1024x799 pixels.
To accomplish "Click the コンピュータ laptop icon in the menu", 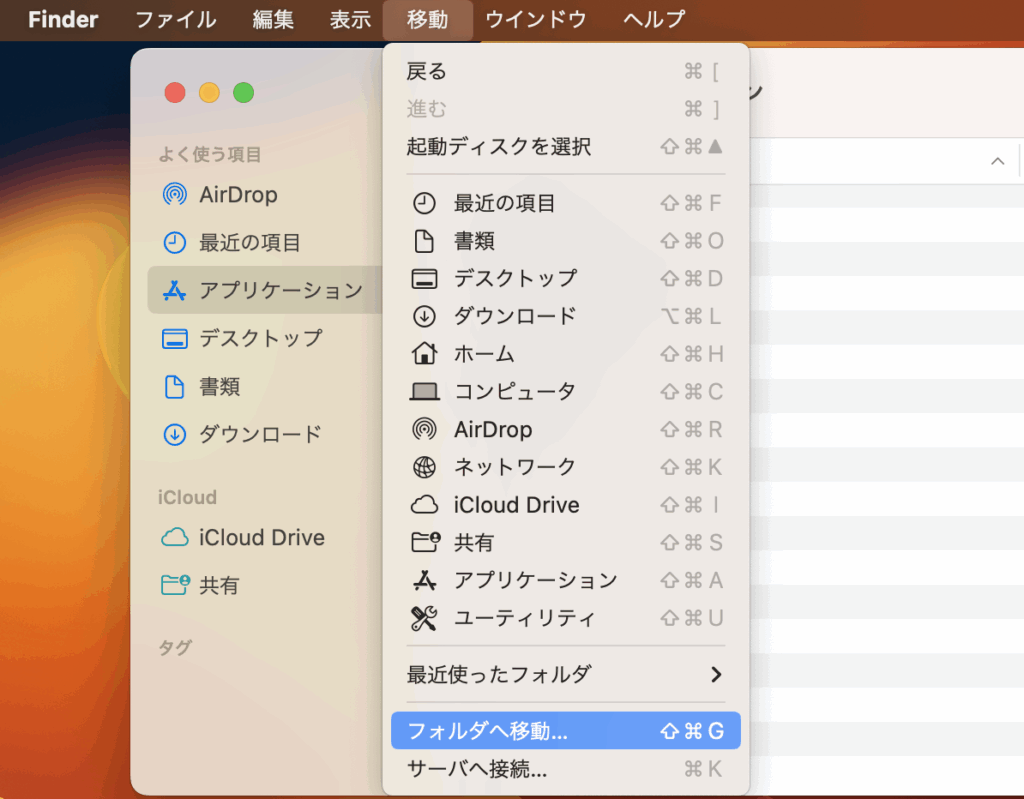I will point(424,392).
